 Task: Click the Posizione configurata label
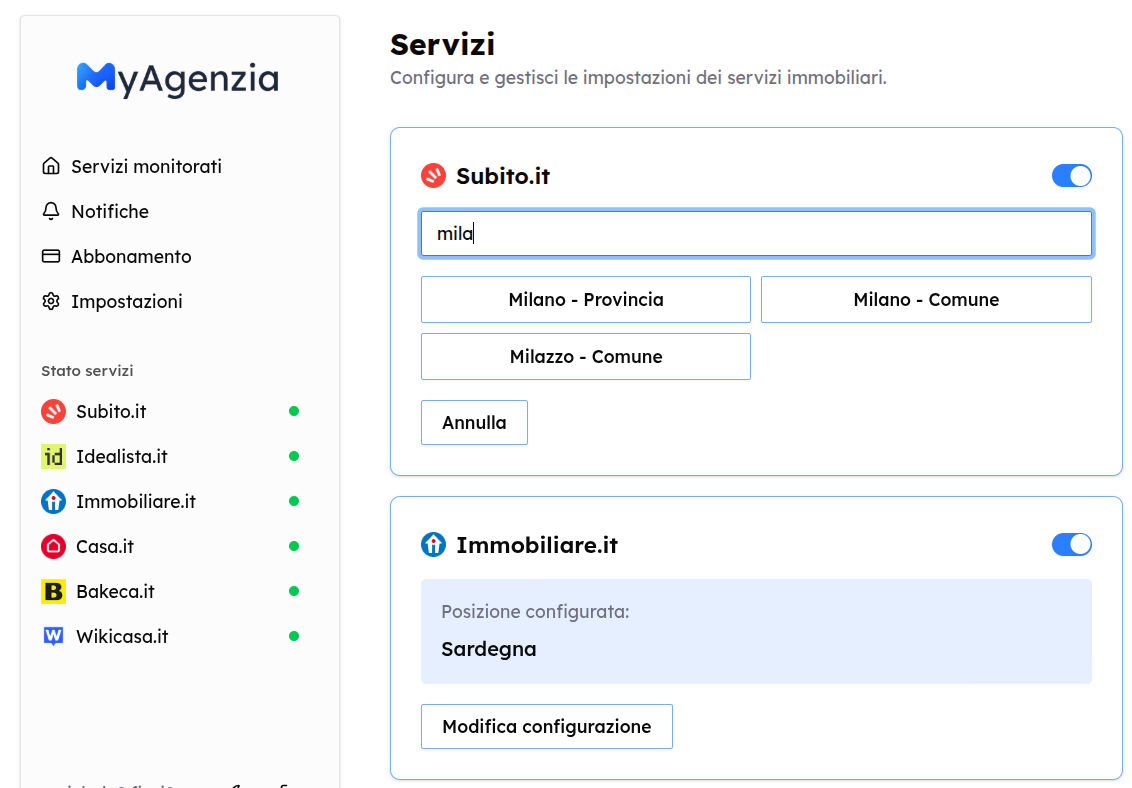(x=535, y=611)
